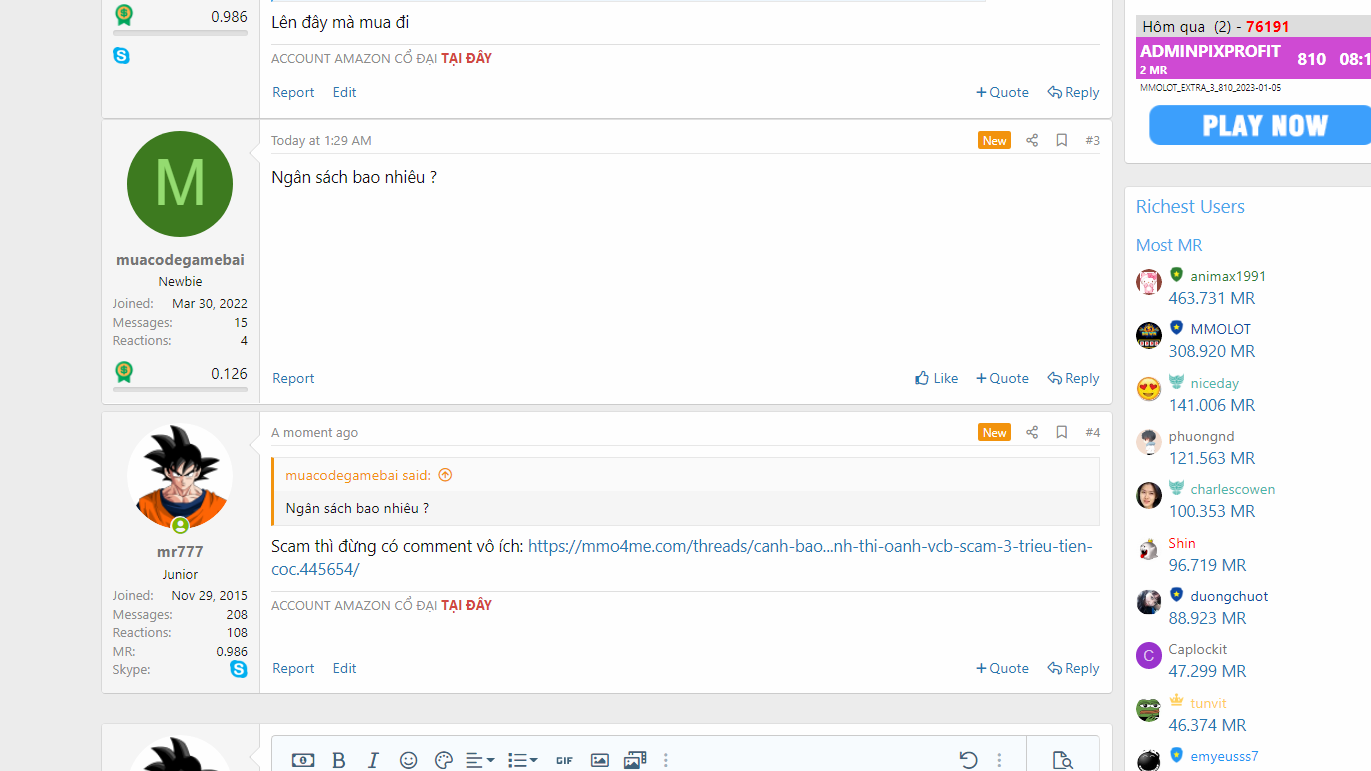Bookmark post #4

(1062, 433)
